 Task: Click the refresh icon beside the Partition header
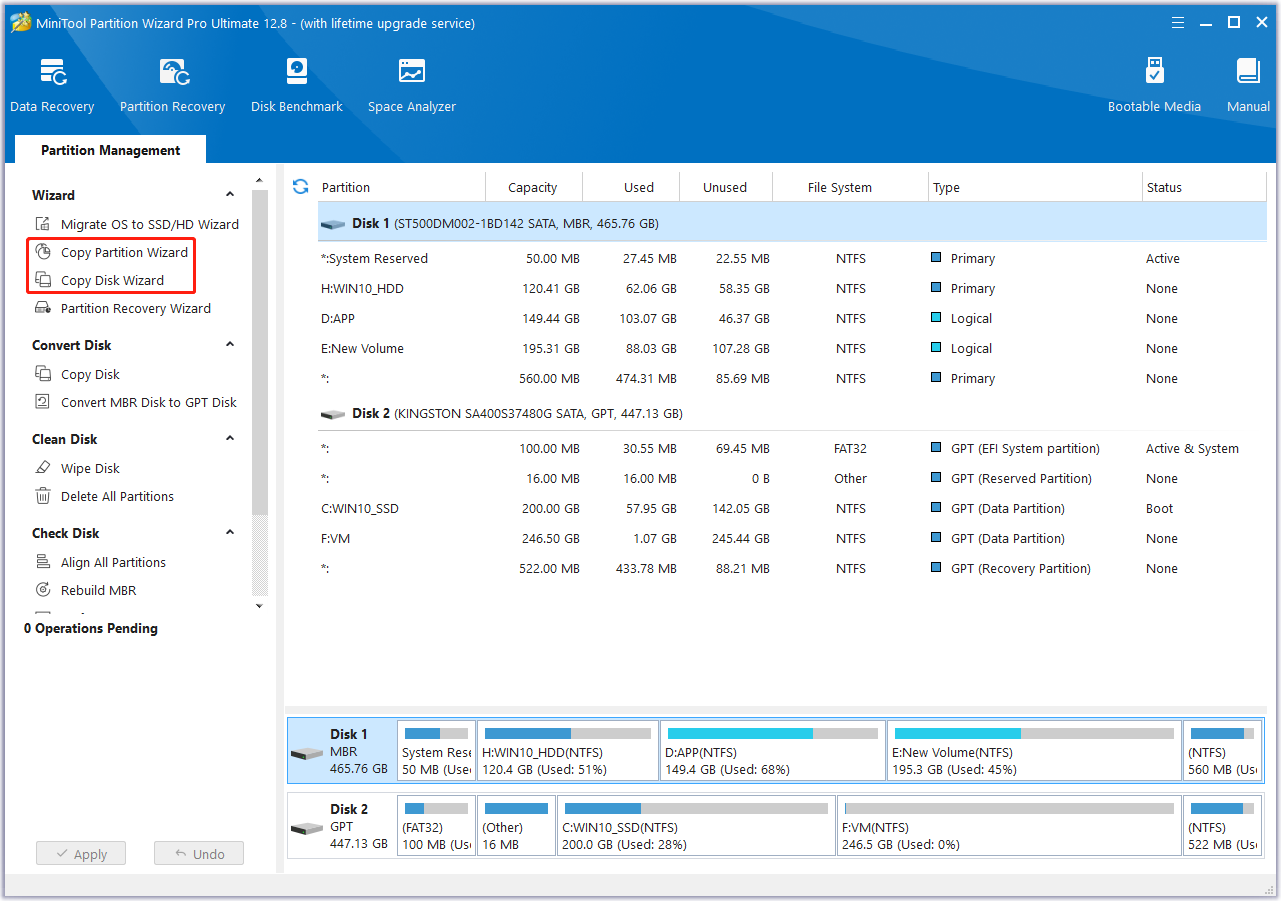(x=300, y=187)
